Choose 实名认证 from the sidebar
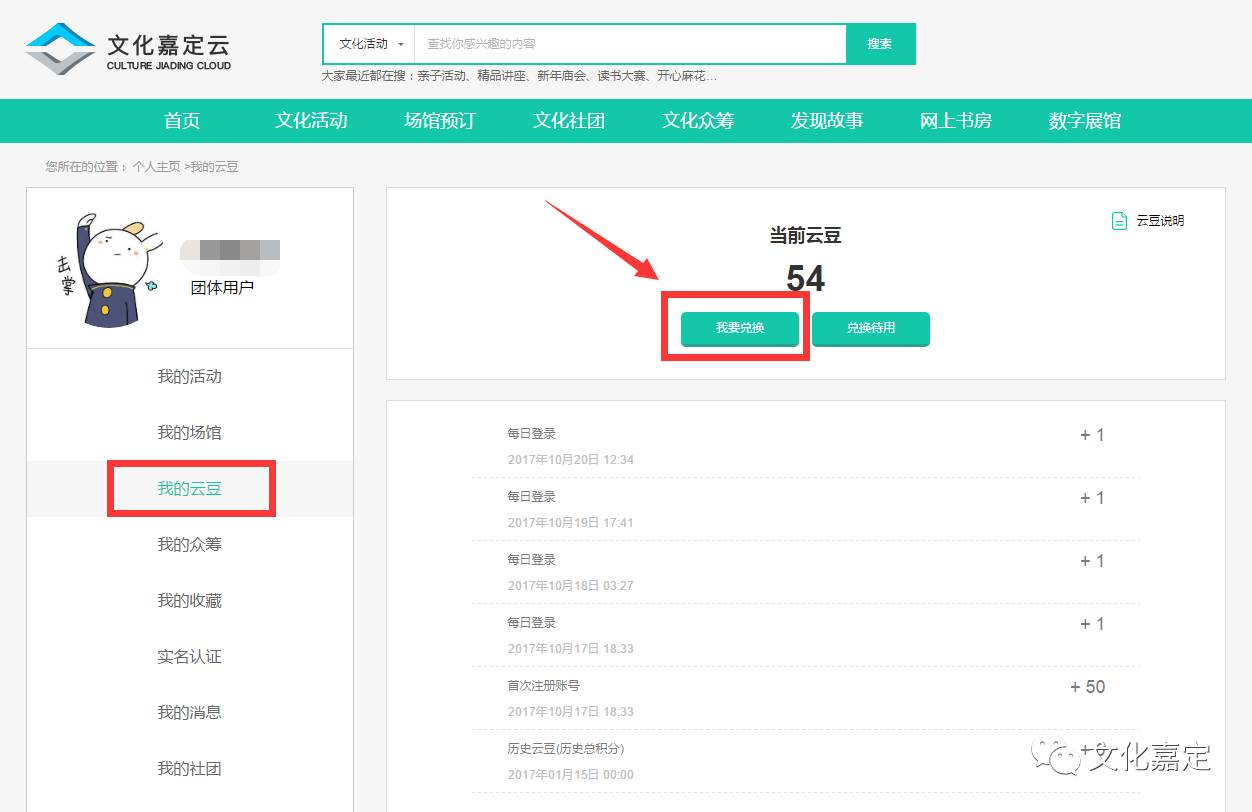The width and height of the screenshot is (1252, 812). 189,657
